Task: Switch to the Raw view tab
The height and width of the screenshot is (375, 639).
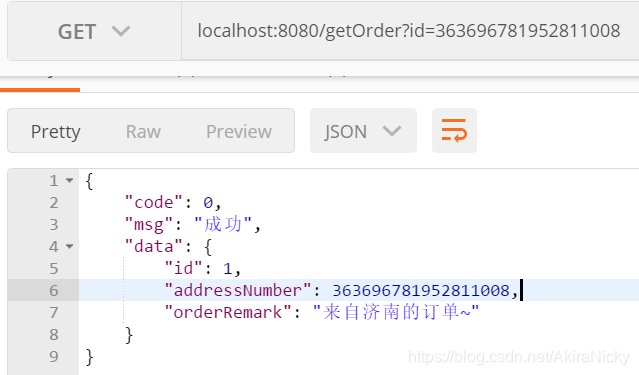Action: [x=143, y=131]
